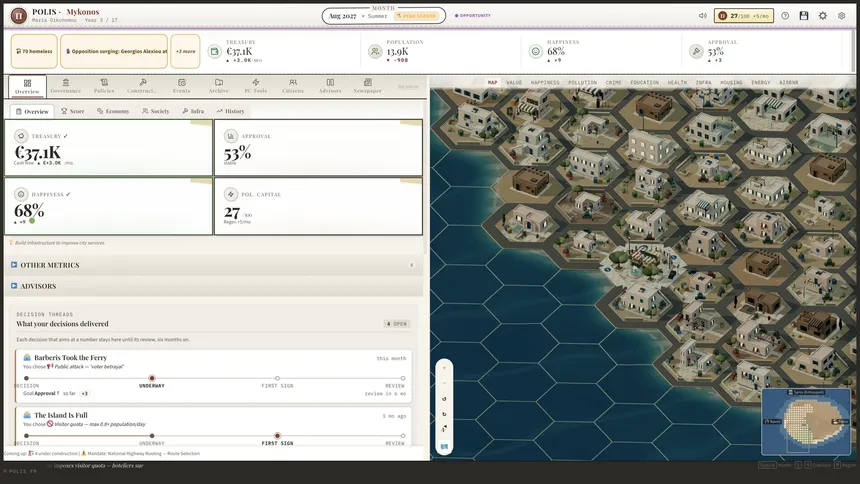Click the Approval gavel icon in top stats
The height and width of the screenshot is (484, 860).
696,52
